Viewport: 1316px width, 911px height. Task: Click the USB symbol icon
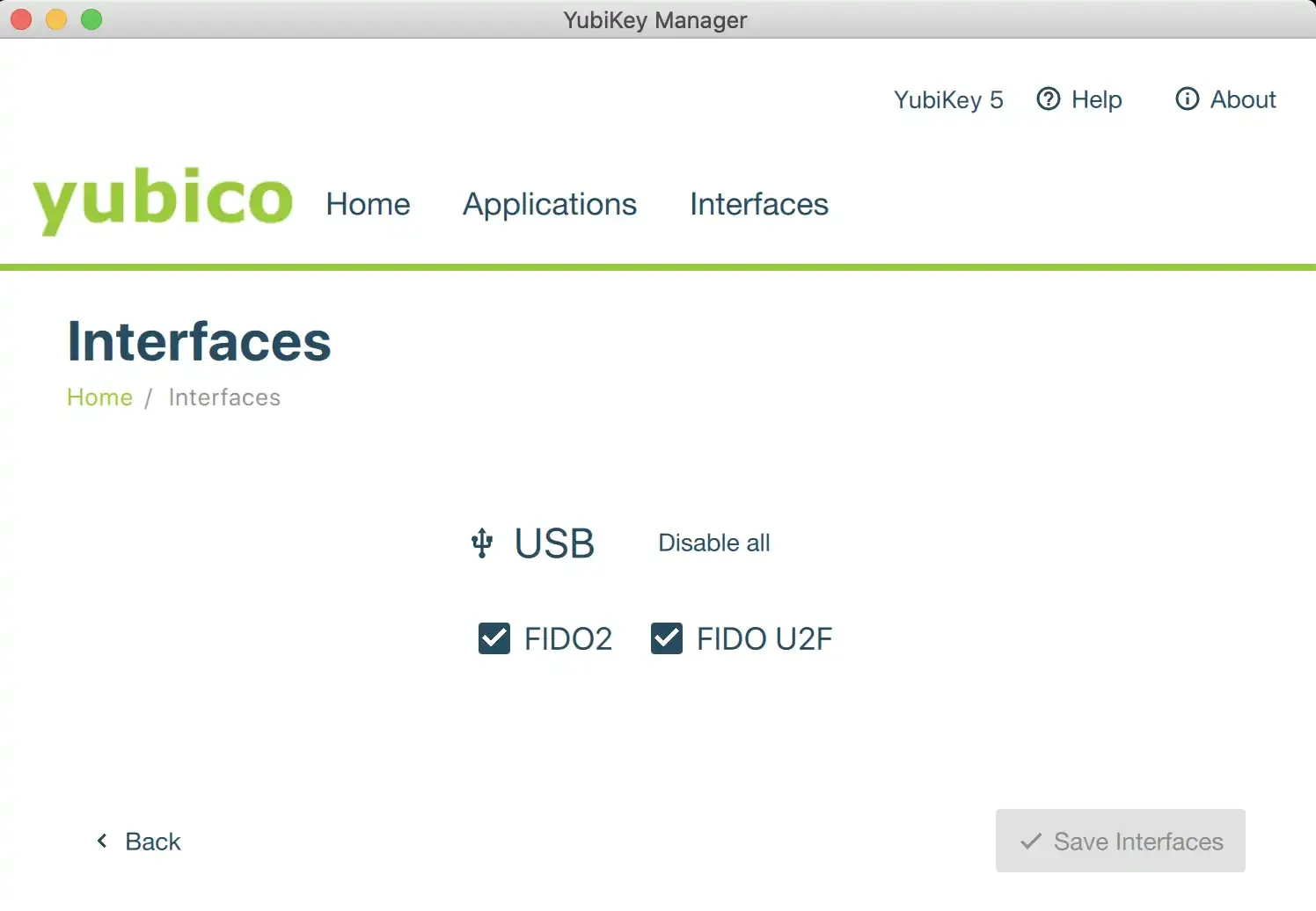(482, 543)
